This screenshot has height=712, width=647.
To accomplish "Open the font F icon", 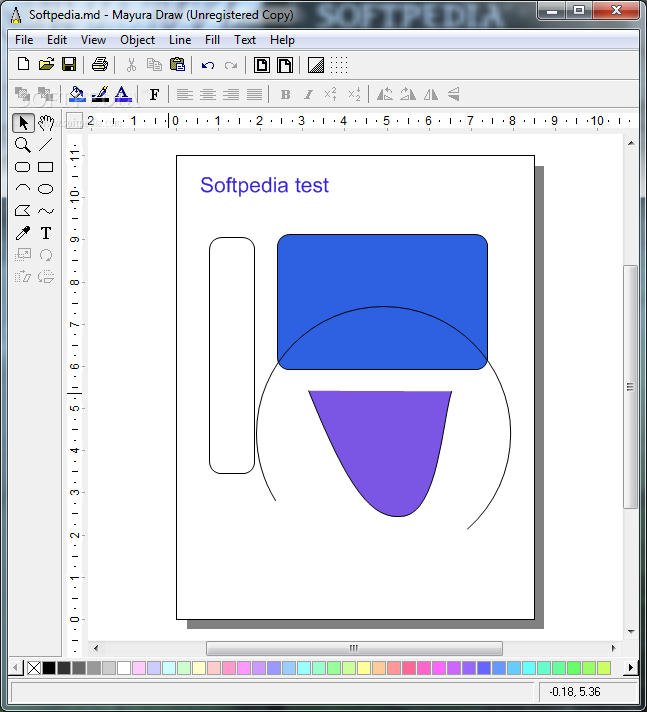I will pyautogui.click(x=154, y=94).
